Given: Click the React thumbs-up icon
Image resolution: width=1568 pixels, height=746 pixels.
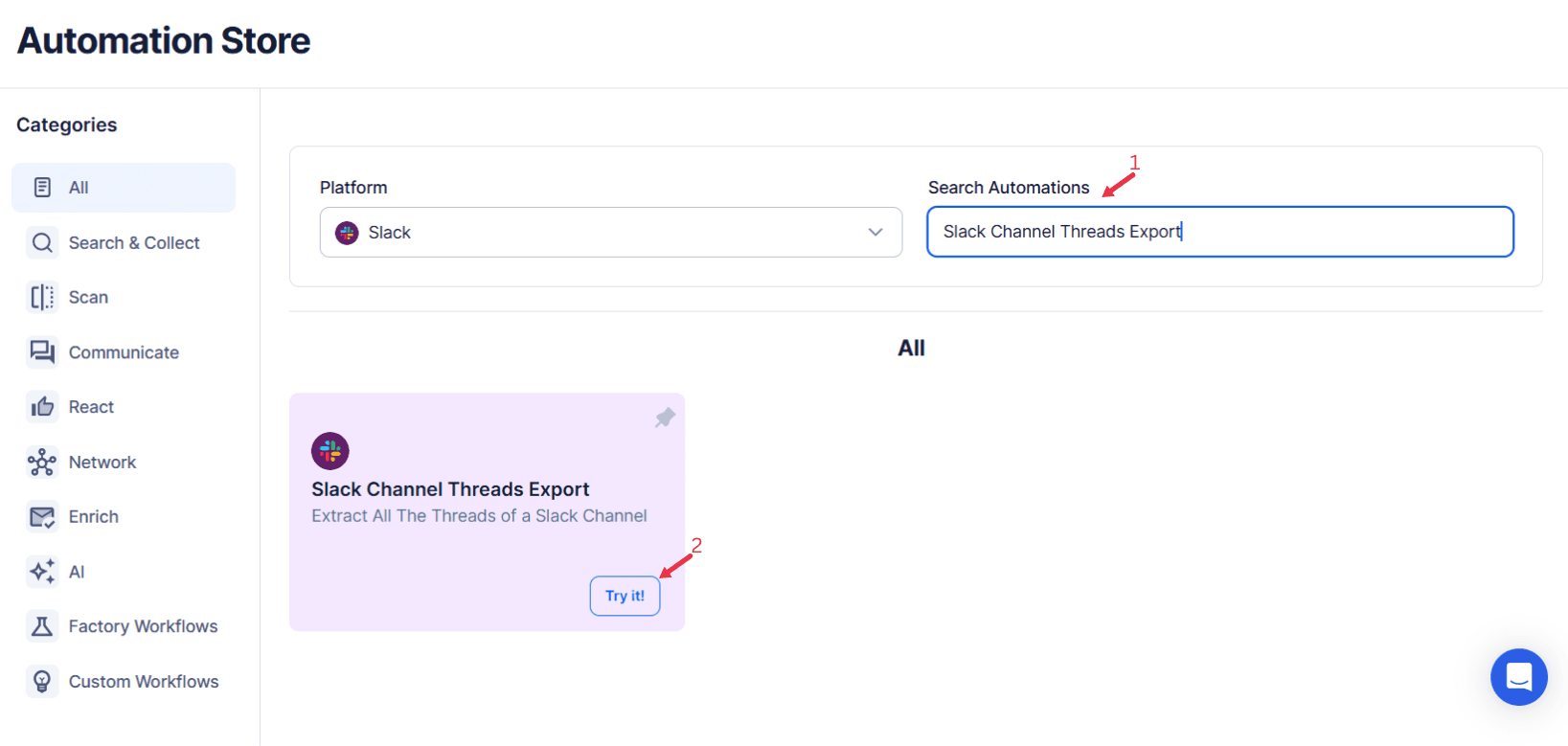Looking at the screenshot, I should click(42, 407).
